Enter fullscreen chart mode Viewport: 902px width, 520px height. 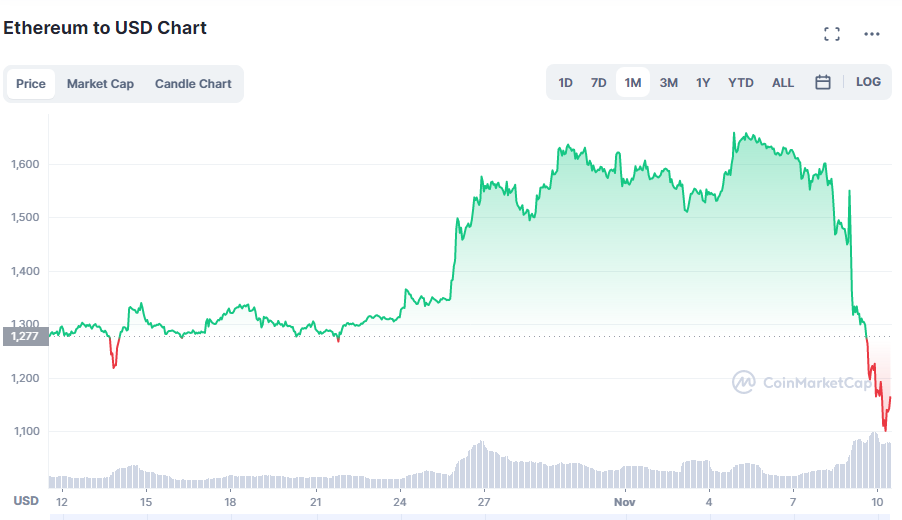(832, 34)
